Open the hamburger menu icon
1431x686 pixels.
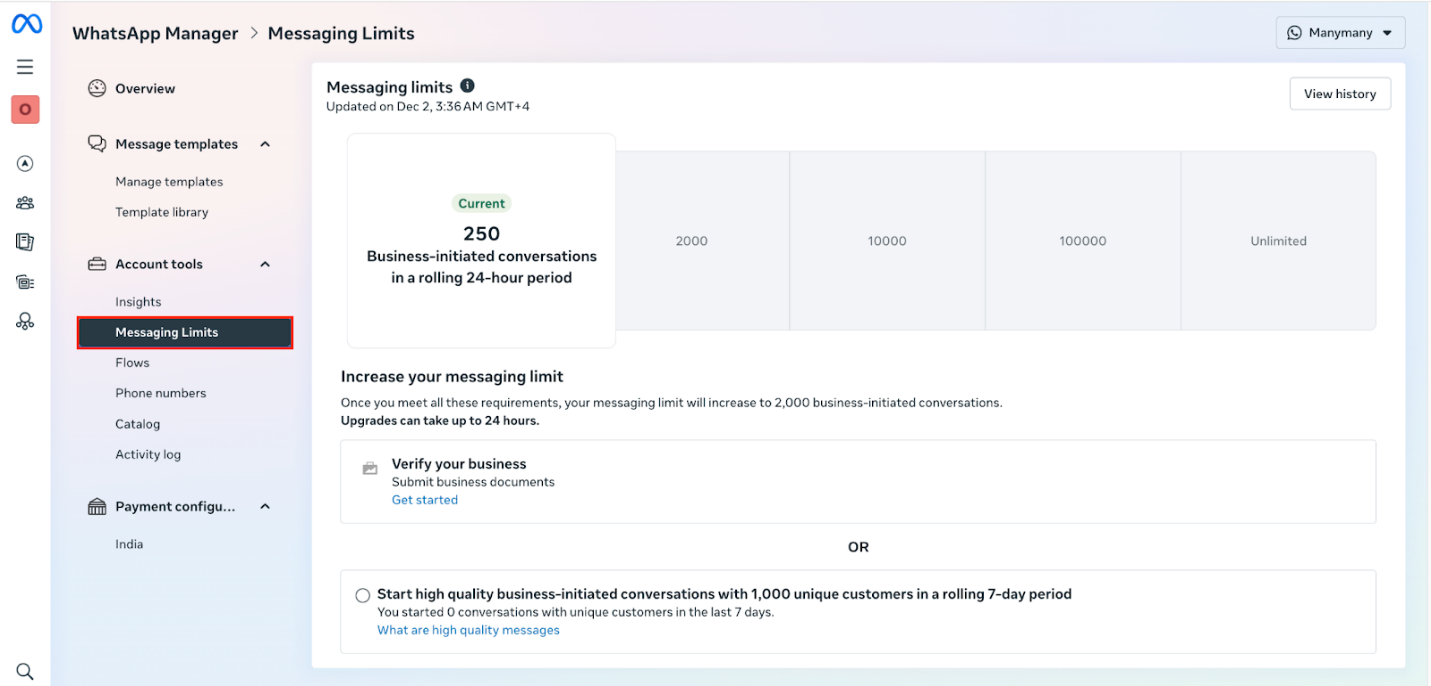(25, 67)
